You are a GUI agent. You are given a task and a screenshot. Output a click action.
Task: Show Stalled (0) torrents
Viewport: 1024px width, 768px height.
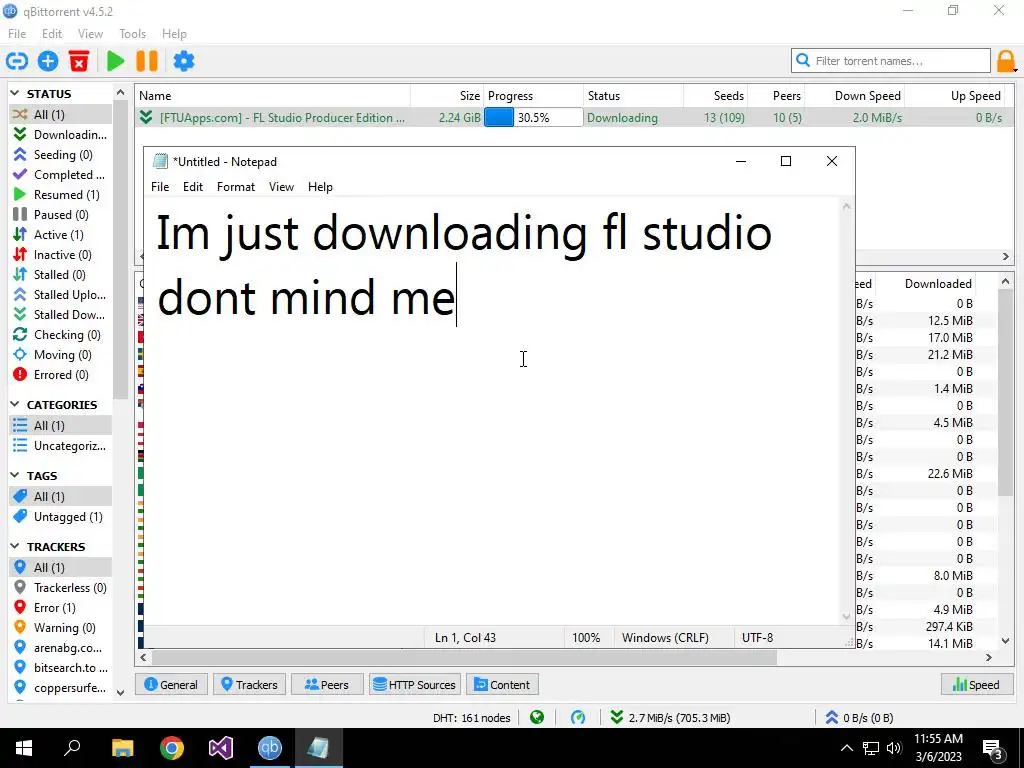click(60, 275)
